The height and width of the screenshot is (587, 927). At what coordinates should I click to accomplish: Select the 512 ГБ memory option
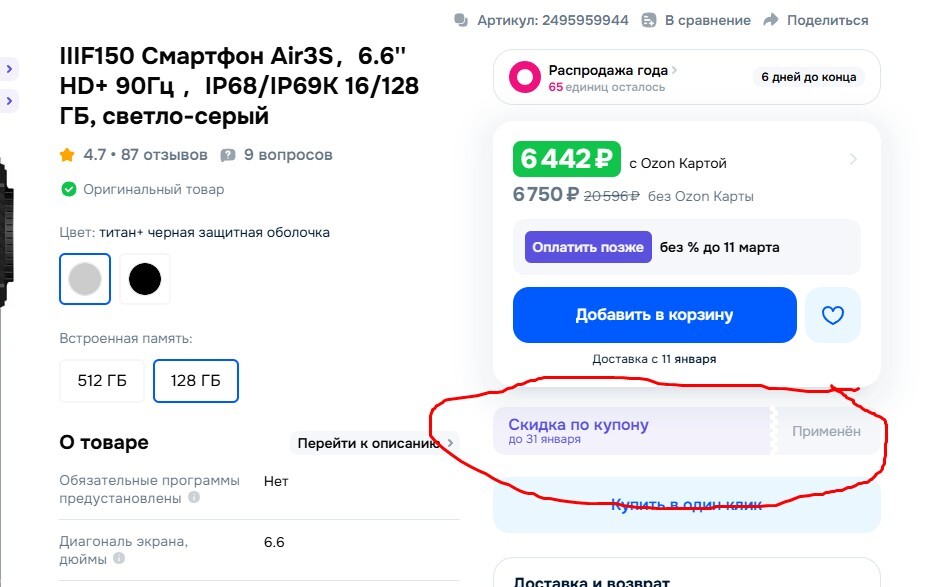[x=101, y=381]
